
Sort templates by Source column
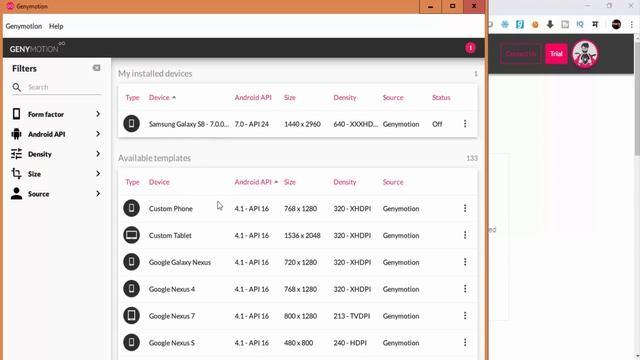[x=393, y=182]
